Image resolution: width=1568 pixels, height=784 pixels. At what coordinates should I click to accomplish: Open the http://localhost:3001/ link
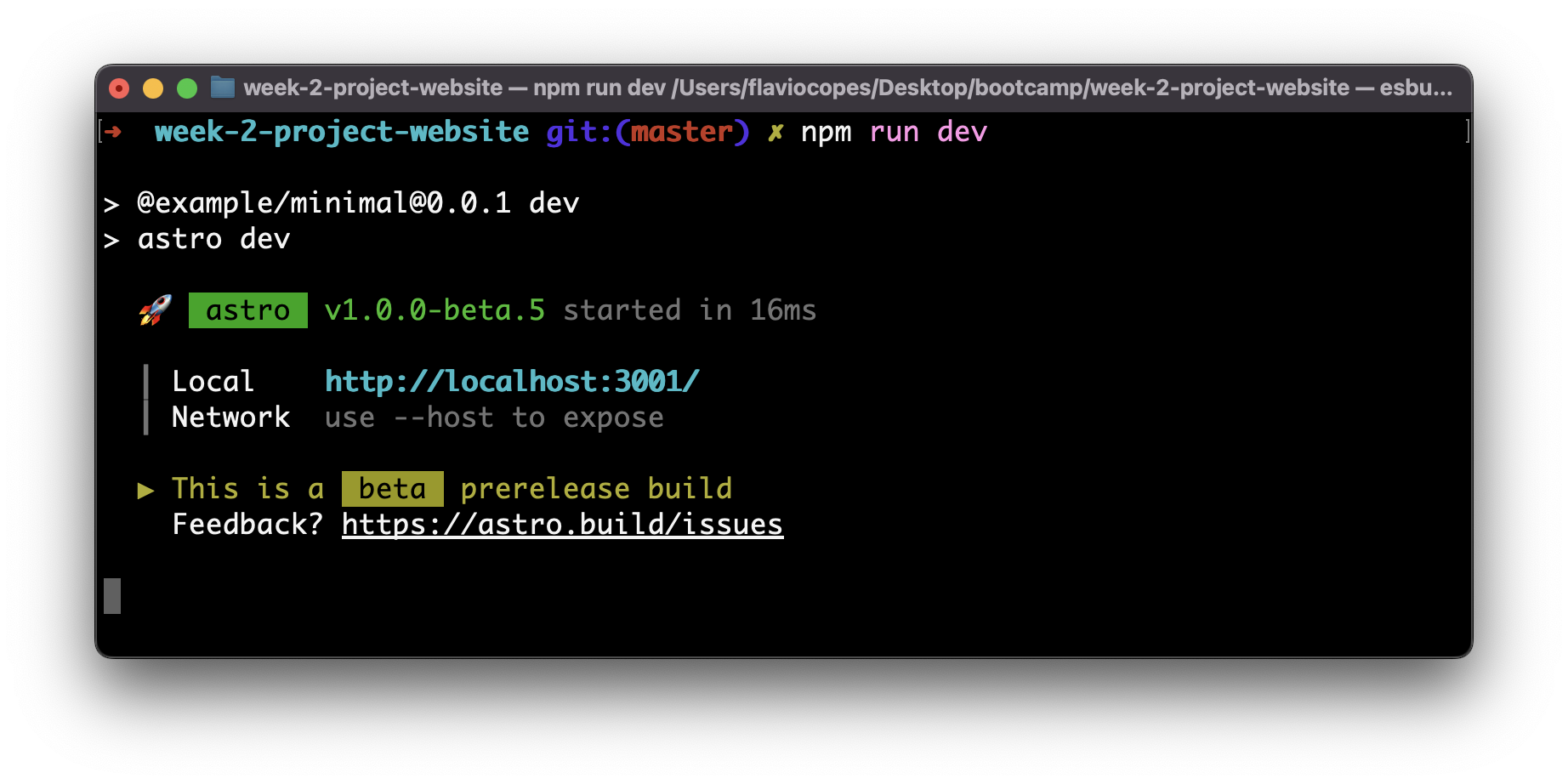click(510, 381)
